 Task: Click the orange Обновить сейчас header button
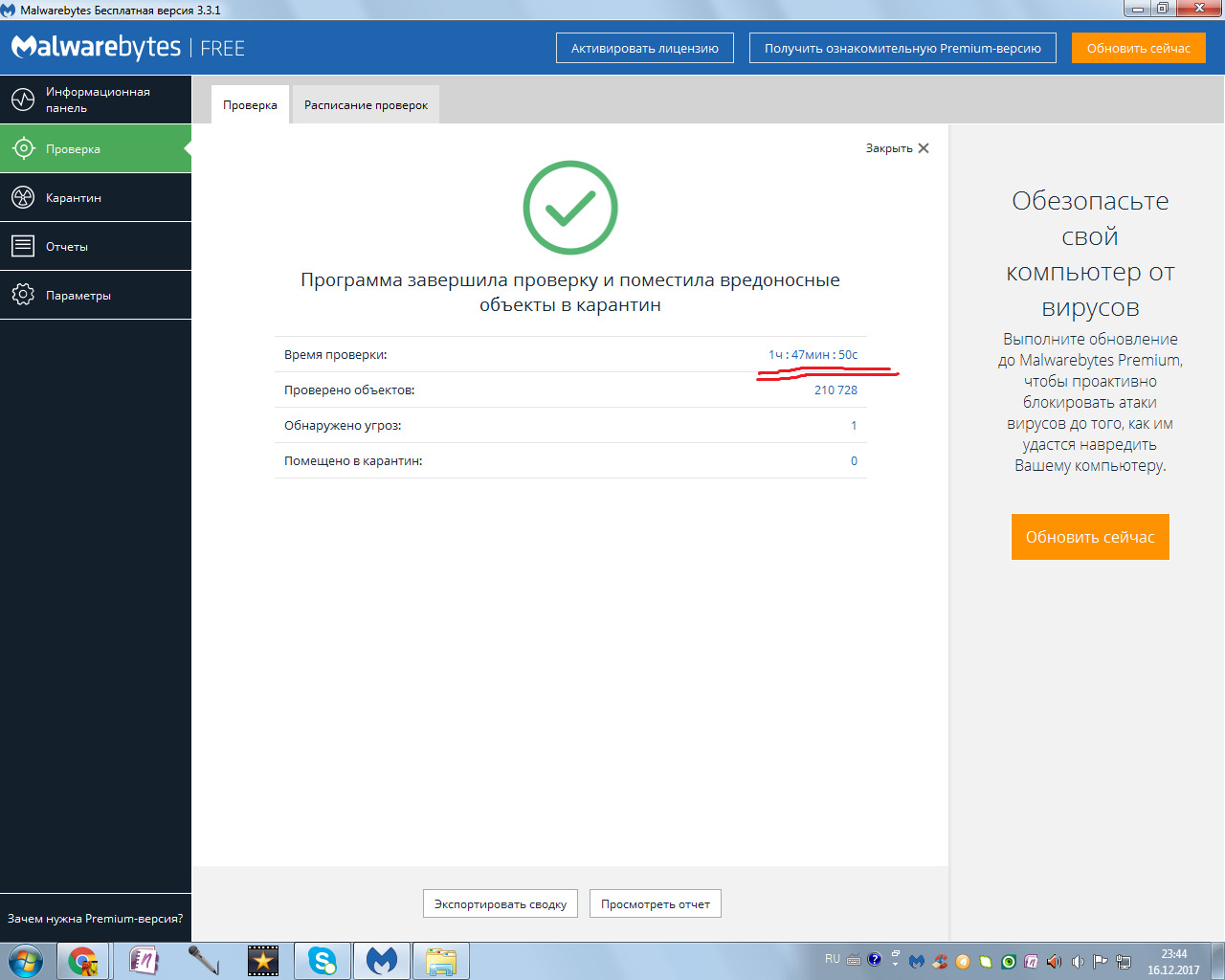pos(1138,48)
